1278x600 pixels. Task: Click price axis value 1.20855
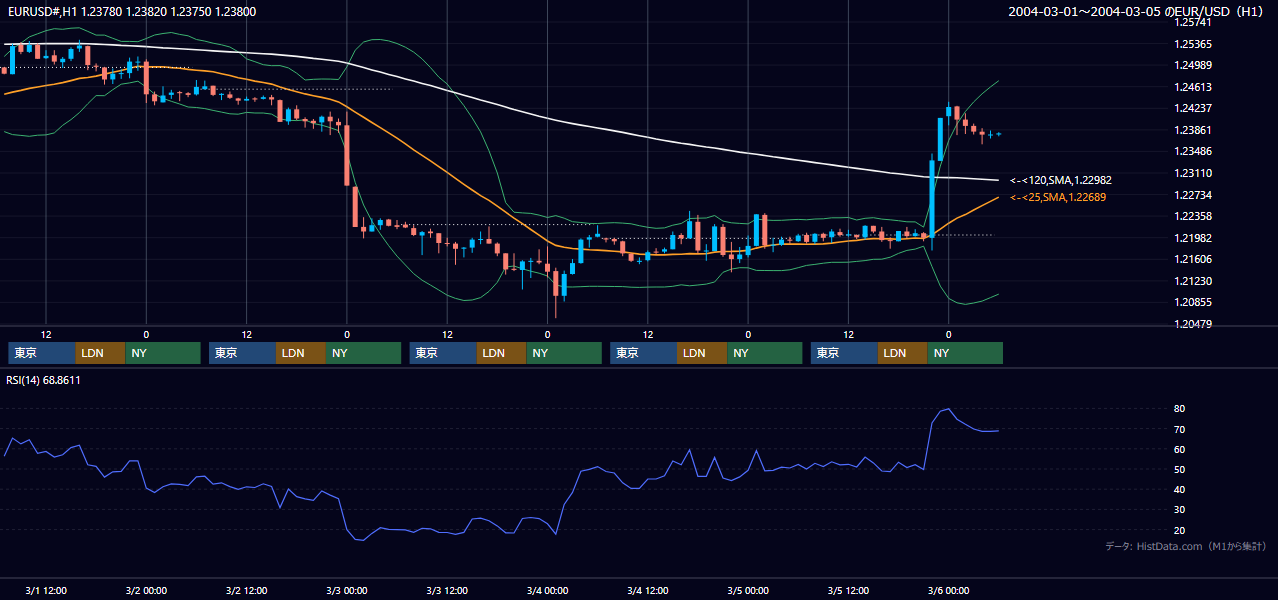(x=1192, y=302)
